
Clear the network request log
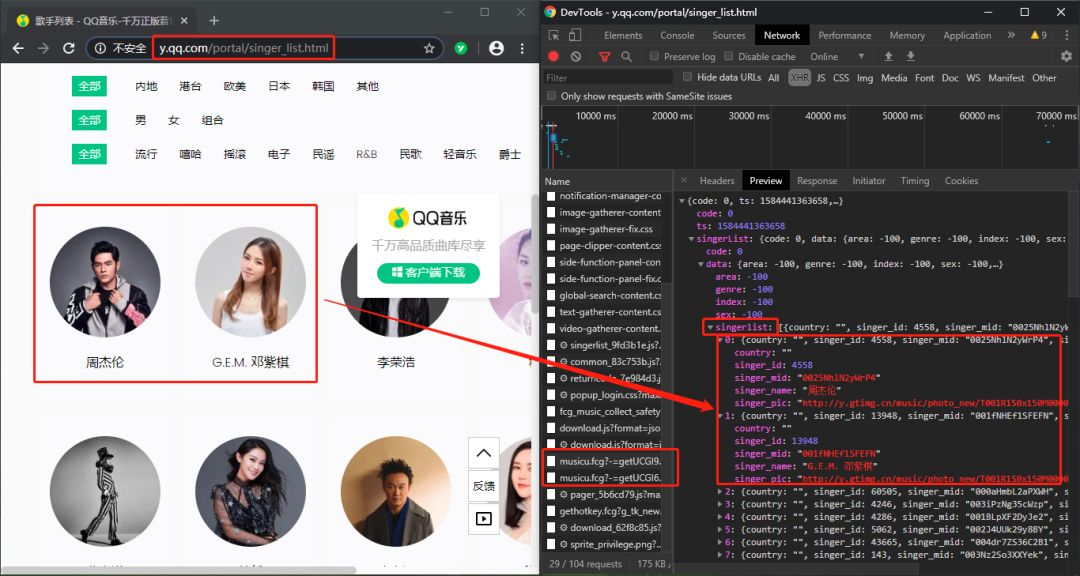tap(576, 56)
